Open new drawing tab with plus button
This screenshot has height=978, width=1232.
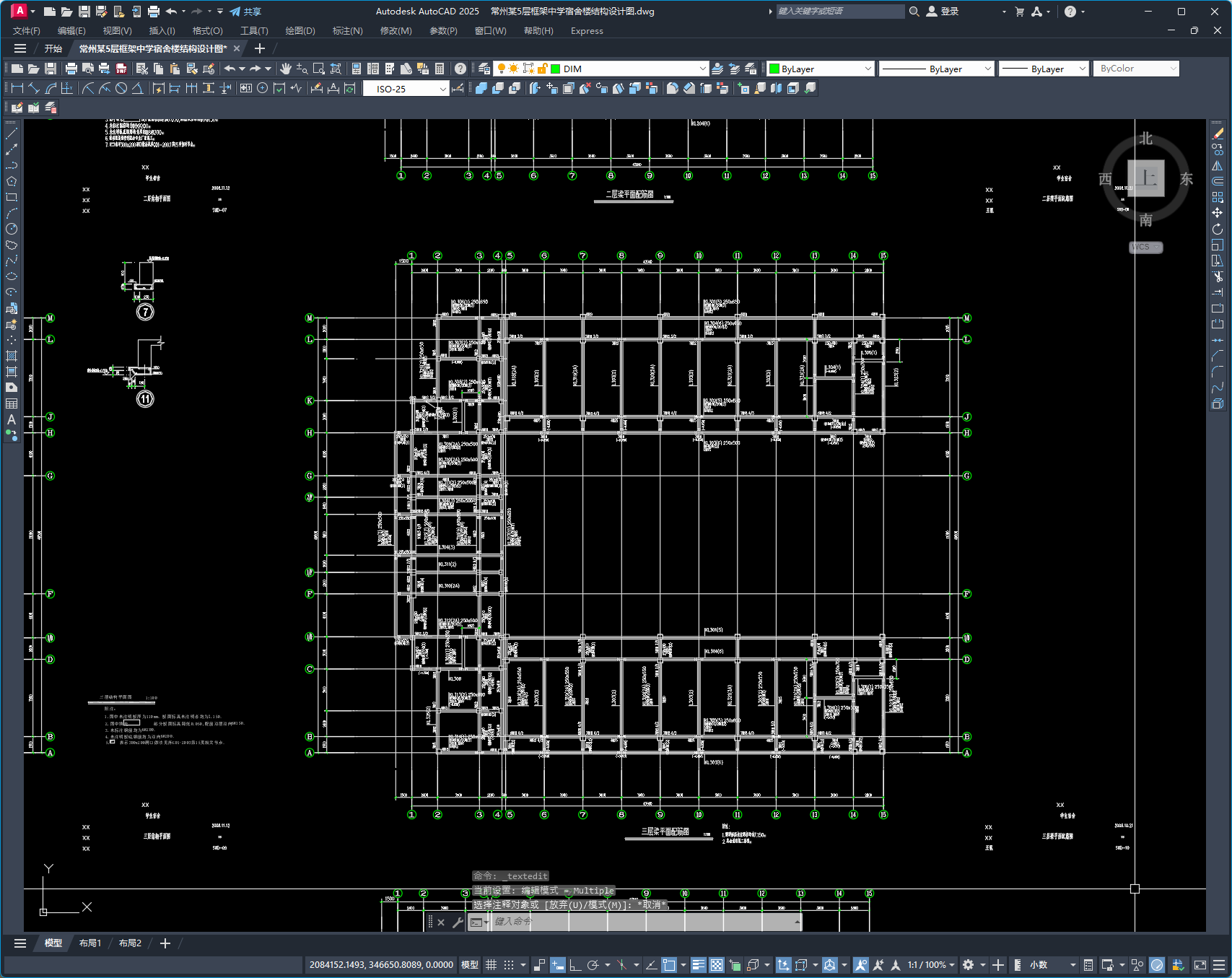point(260,48)
